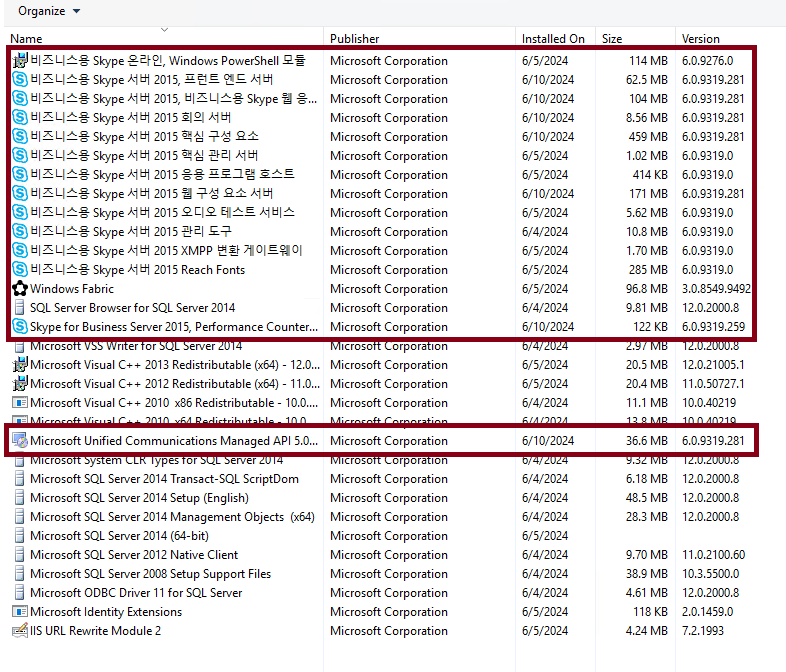786x672 pixels.
Task: Select the IIS URL Rewrite Module 2 entry
Action: click(95, 631)
